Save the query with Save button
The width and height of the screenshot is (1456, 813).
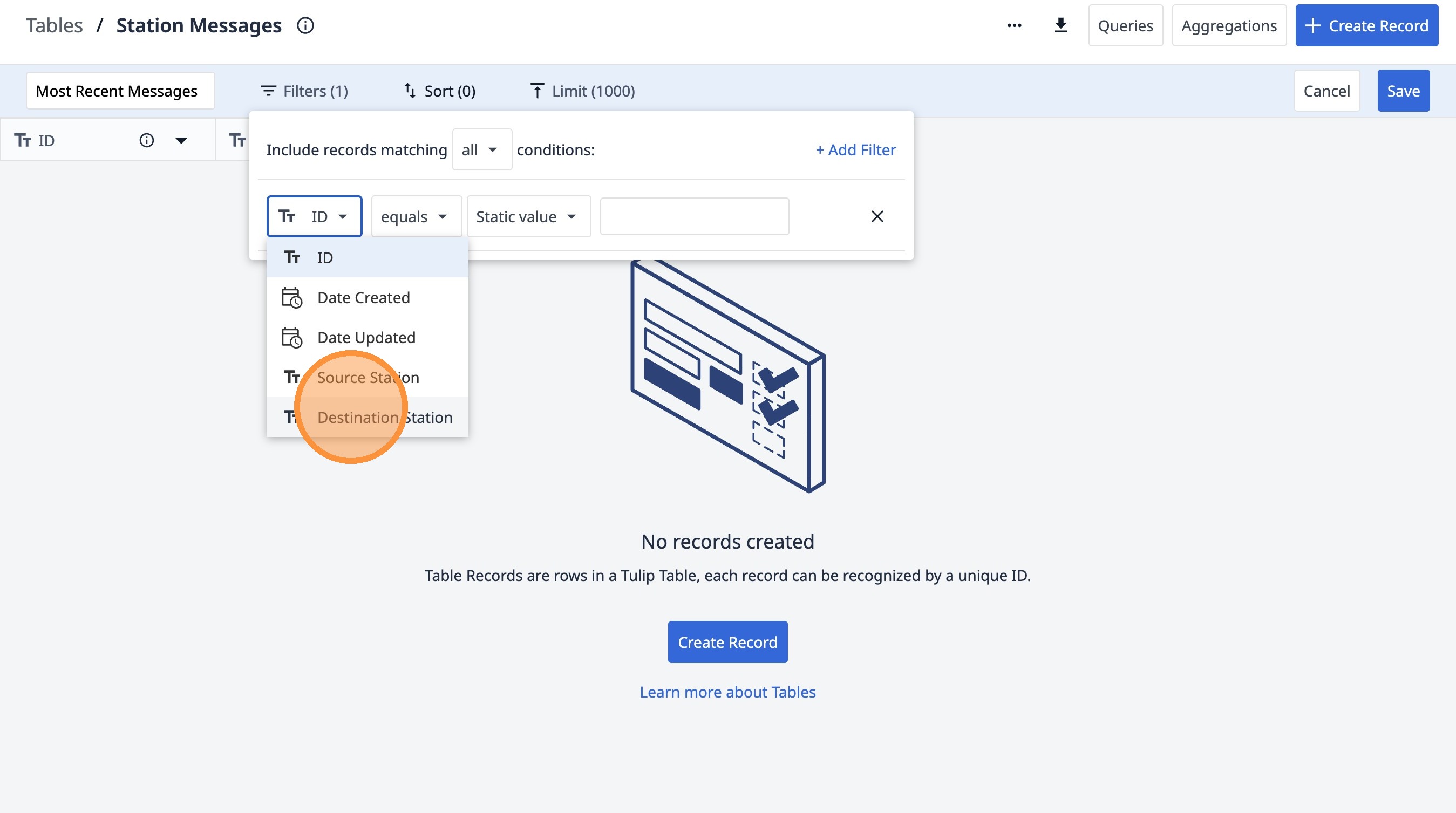click(x=1403, y=91)
